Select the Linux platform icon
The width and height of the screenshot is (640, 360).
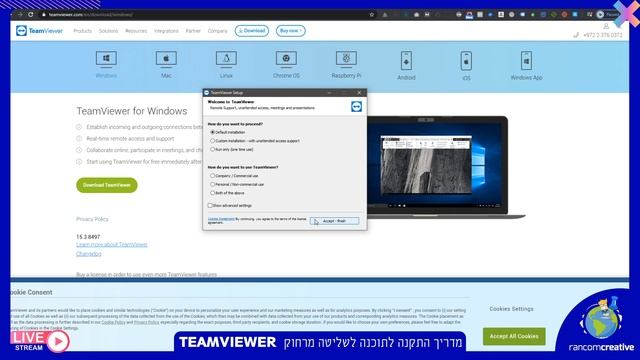pyautogui.click(x=226, y=59)
